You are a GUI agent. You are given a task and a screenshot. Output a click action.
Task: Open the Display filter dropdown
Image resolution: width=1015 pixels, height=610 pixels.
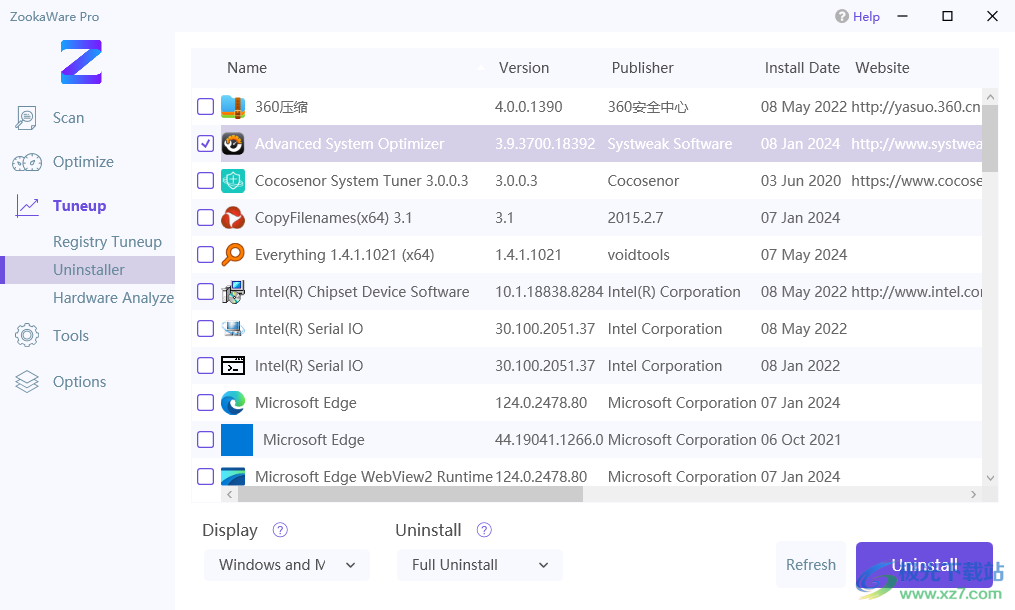coord(287,565)
